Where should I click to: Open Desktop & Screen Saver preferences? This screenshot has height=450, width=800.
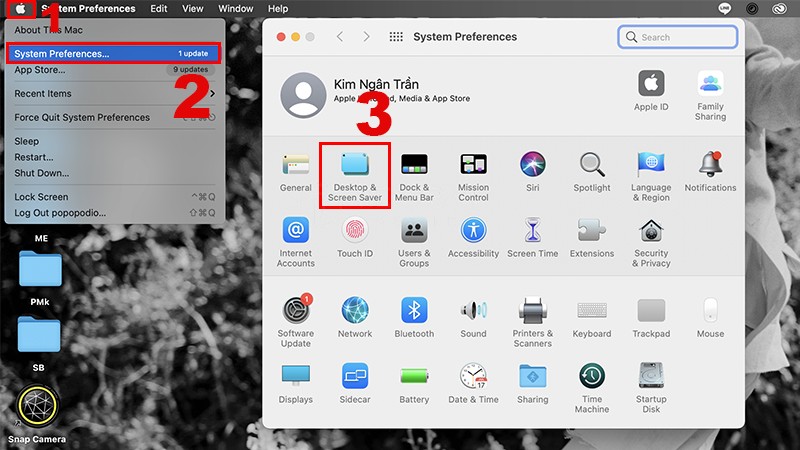(x=353, y=174)
